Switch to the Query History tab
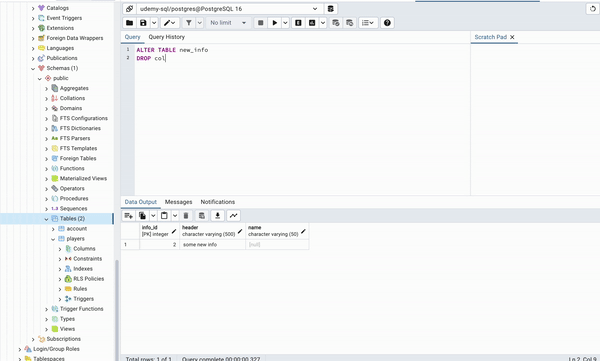 (x=166, y=37)
